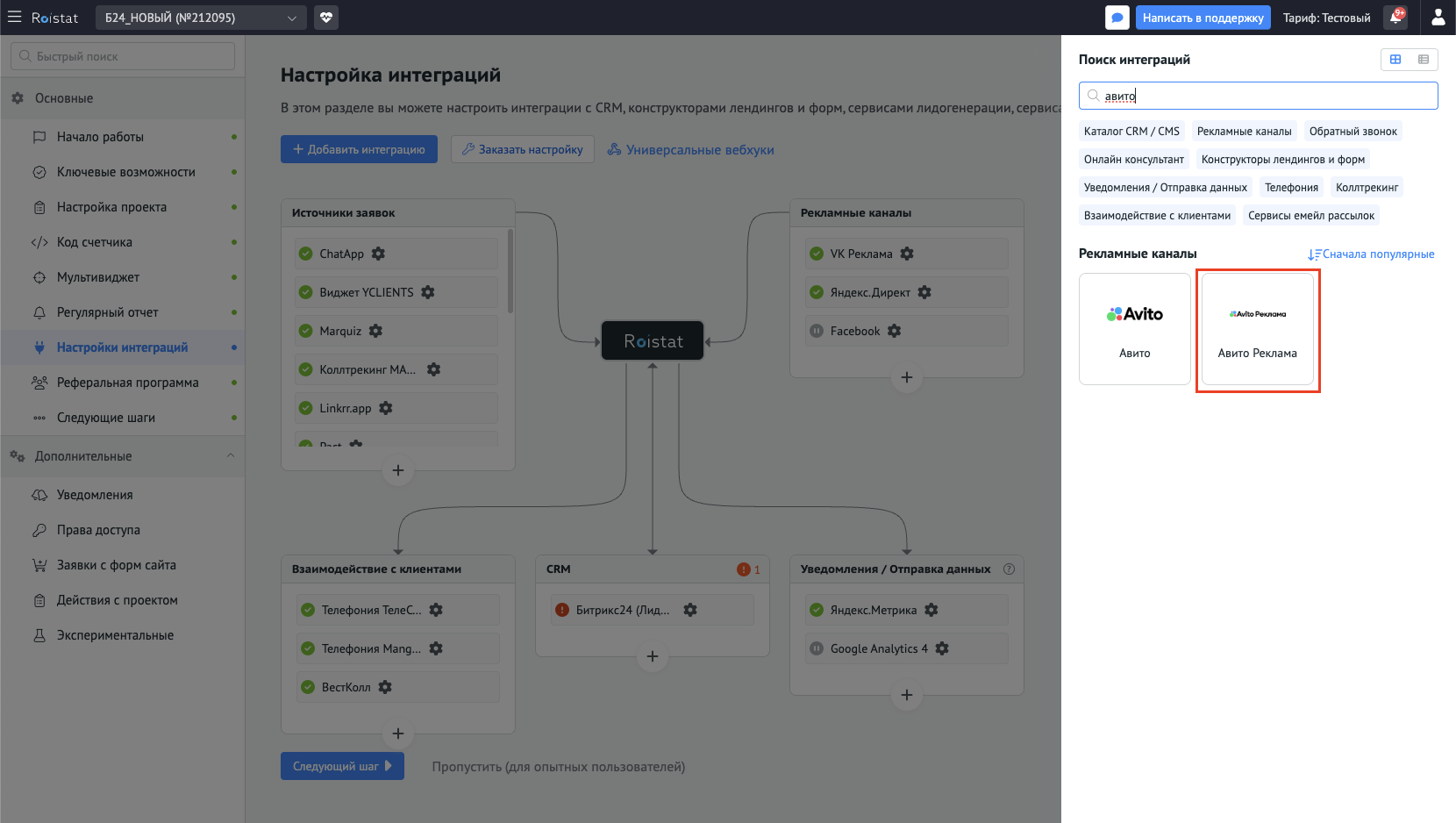Open the hamburger menu next to Roistat logo
Screen dimensions: 1456x823
(14, 18)
